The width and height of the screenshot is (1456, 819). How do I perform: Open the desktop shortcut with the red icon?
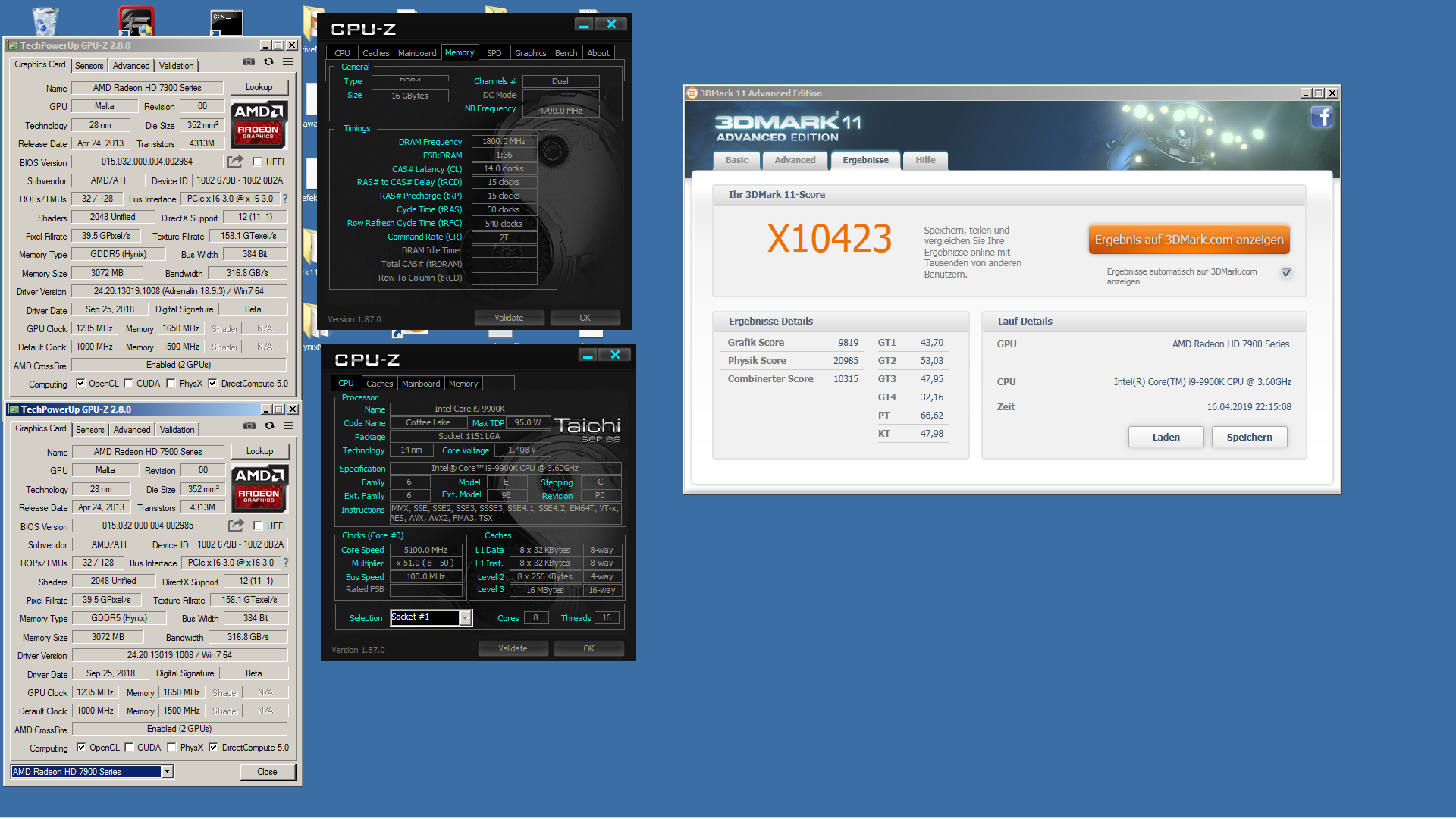pyautogui.click(x=136, y=21)
